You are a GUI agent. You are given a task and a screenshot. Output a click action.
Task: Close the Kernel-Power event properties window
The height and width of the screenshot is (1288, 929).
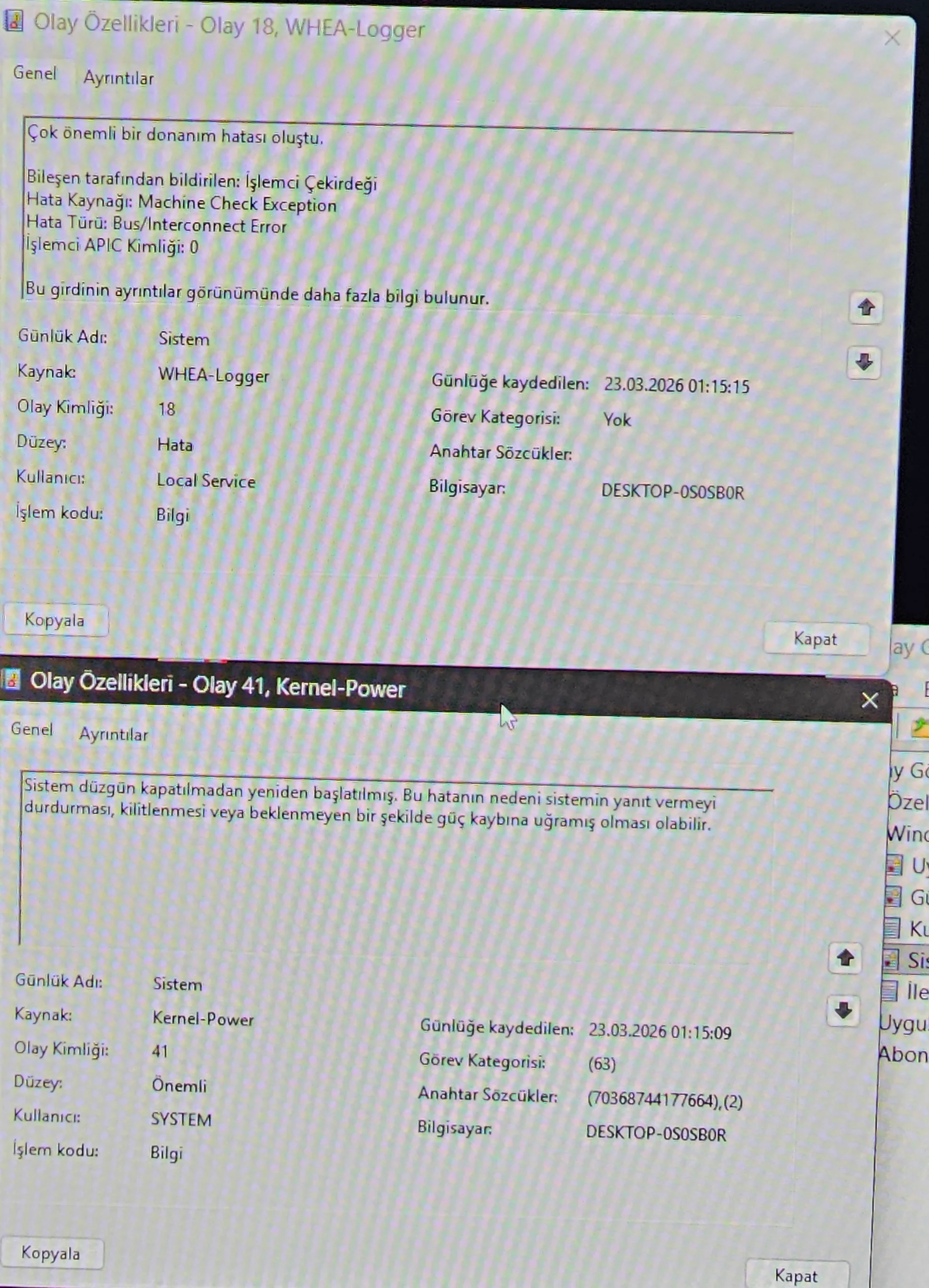(869, 700)
